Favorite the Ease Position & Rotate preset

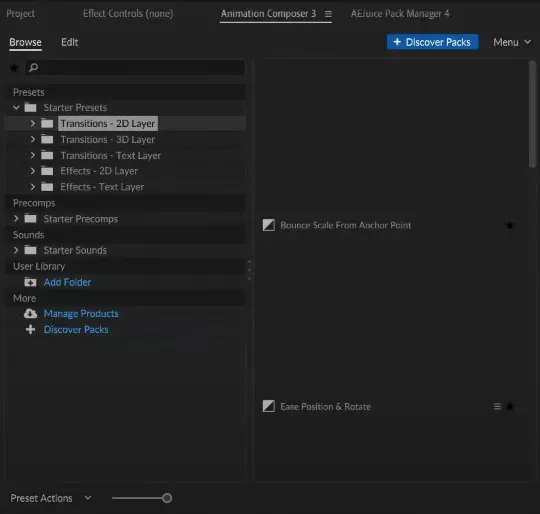[x=510, y=407]
